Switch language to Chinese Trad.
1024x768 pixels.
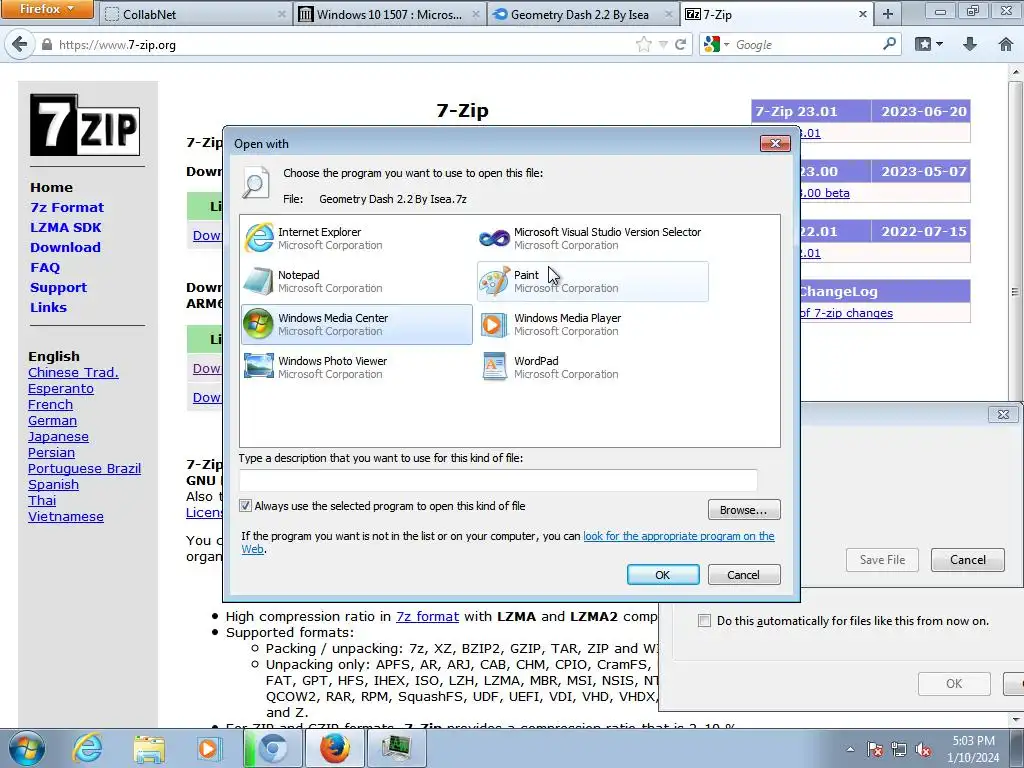[x=73, y=372]
